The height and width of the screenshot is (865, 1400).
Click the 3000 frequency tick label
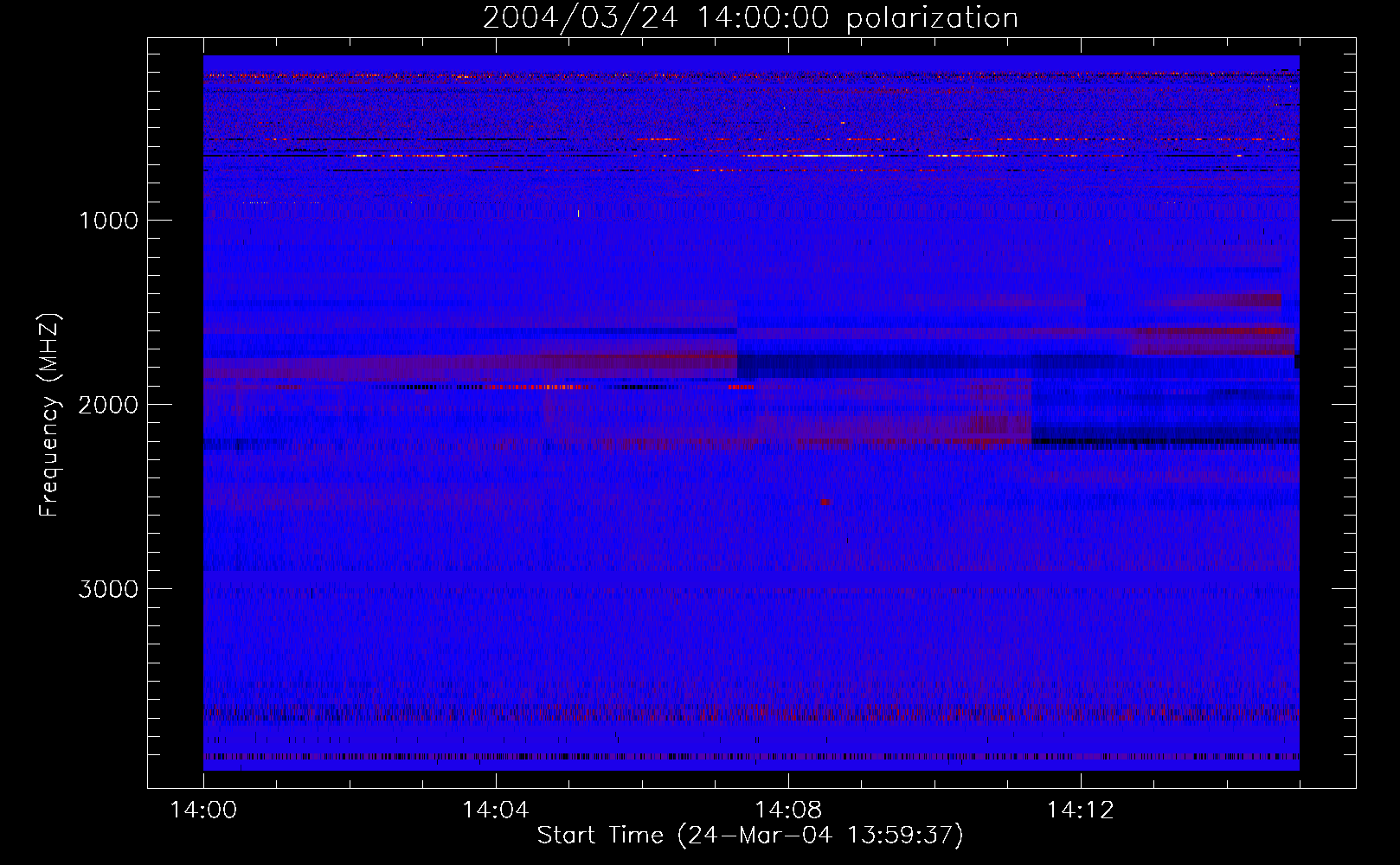(108, 589)
